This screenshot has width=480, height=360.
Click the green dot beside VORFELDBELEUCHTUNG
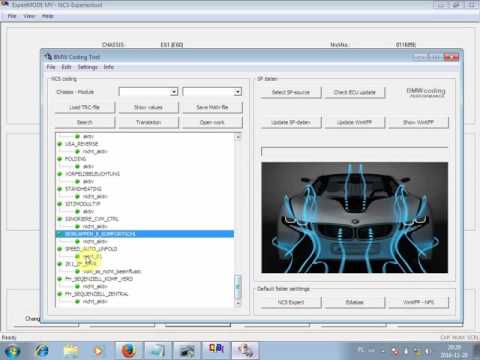[x=60, y=174]
